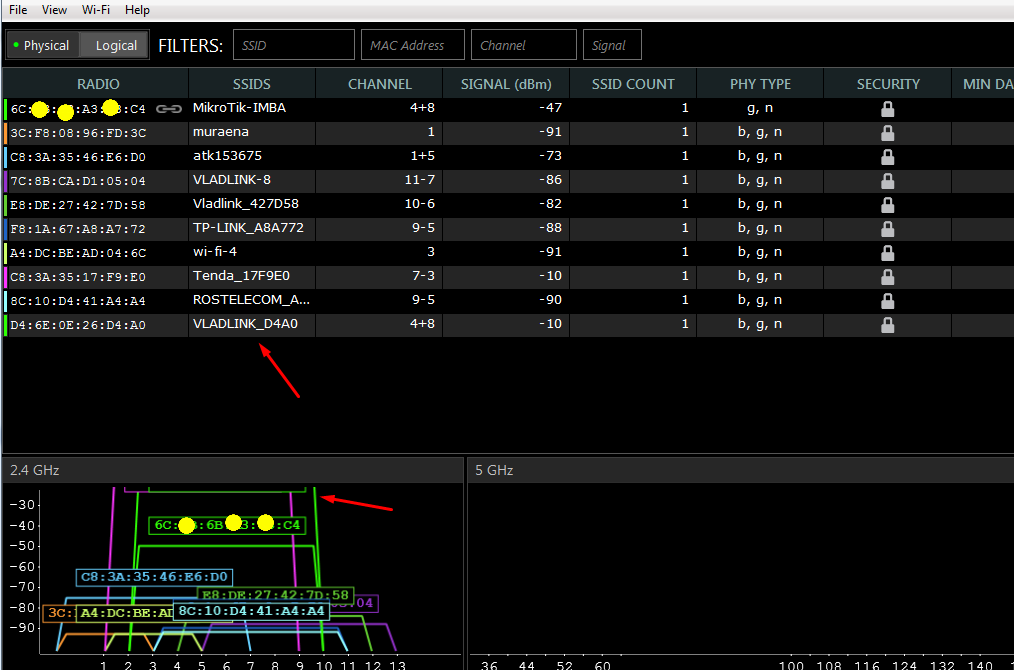This screenshot has height=670, width=1014.
Task: Click signal value -73 of atk153675
Action: [x=550, y=156]
